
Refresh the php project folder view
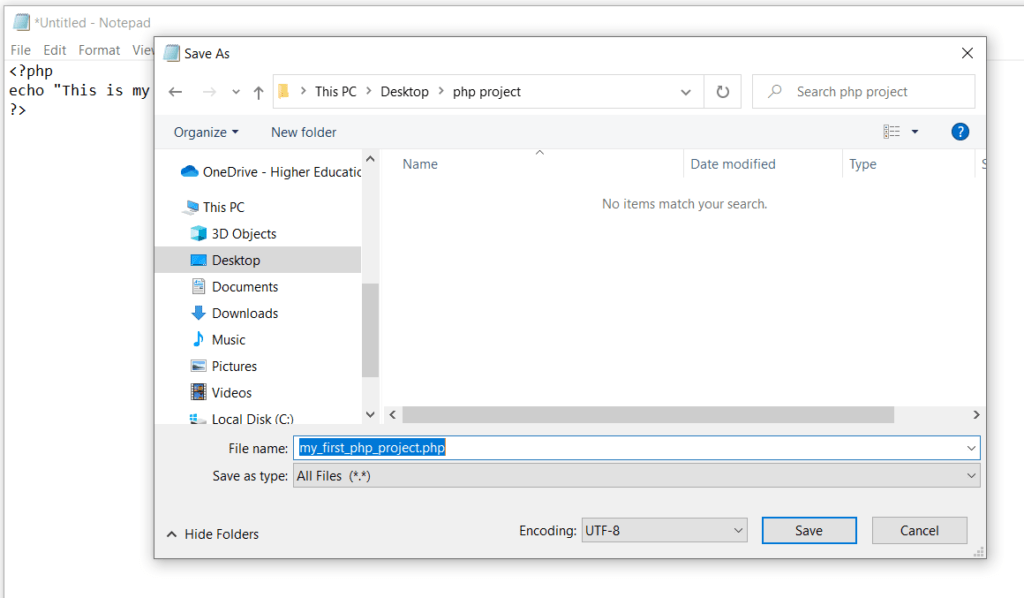coord(722,91)
